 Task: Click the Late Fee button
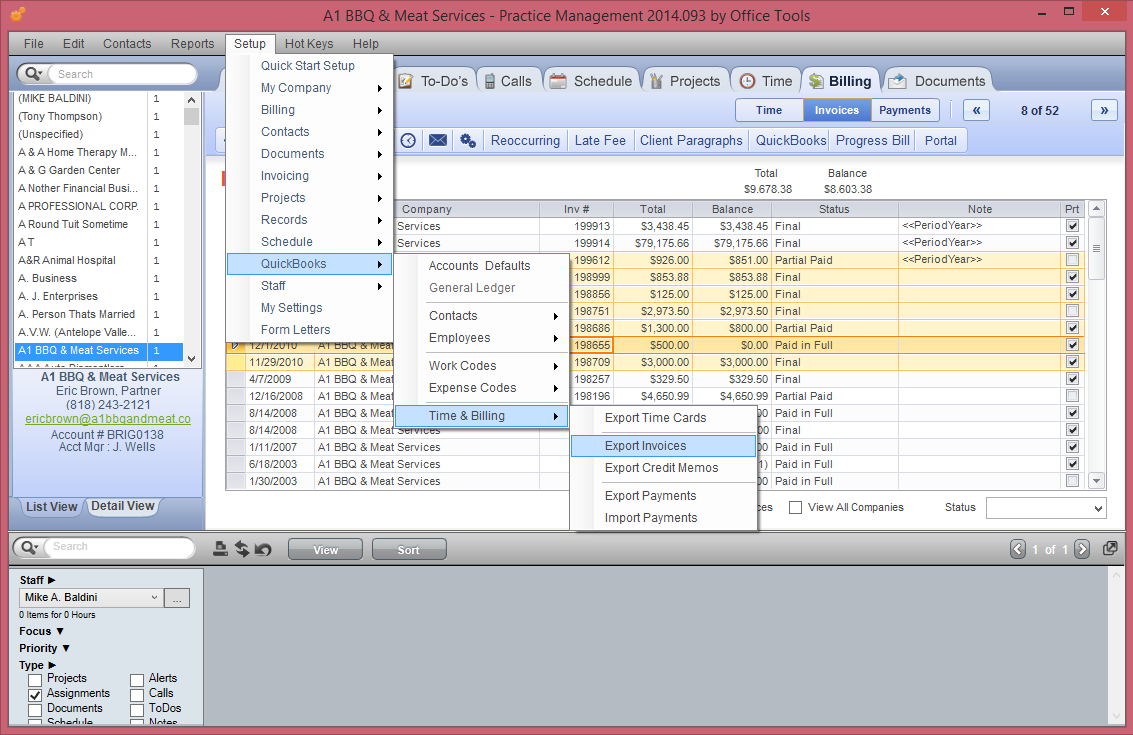(x=600, y=140)
